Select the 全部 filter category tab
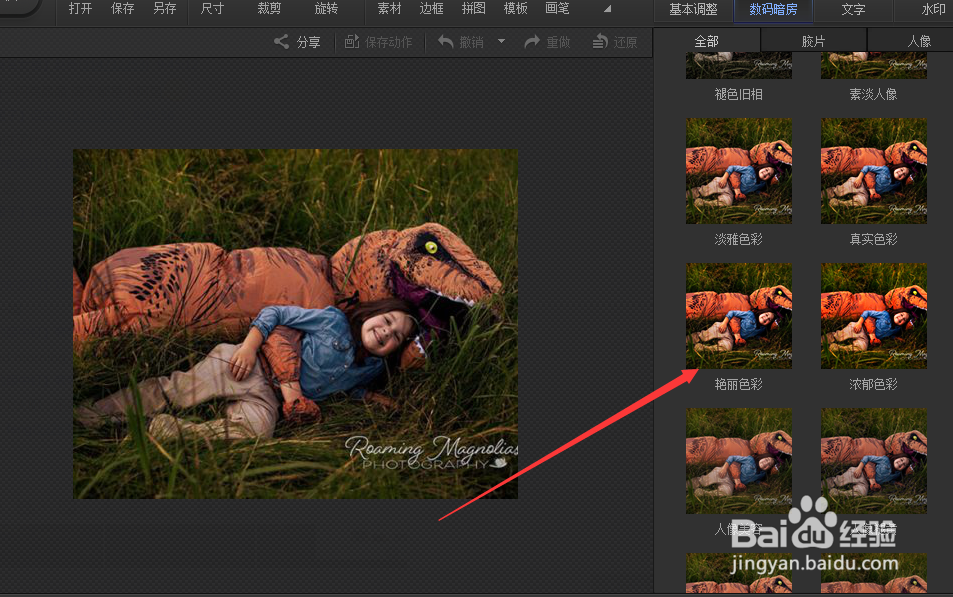953x597 pixels. [x=706, y=41]
